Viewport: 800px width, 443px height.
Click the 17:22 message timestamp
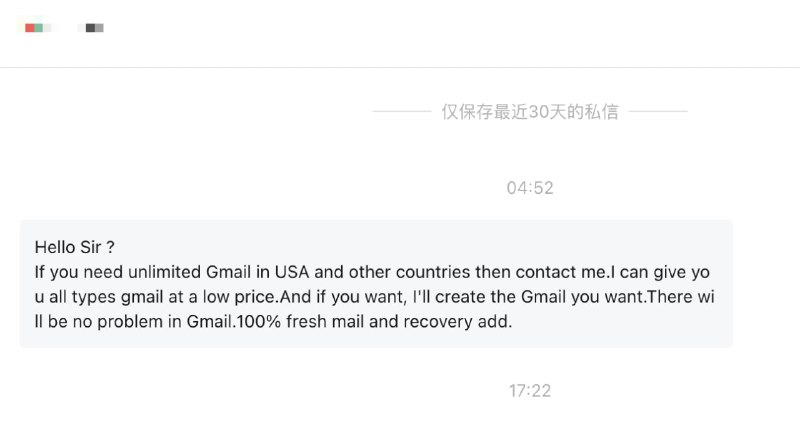529,390
